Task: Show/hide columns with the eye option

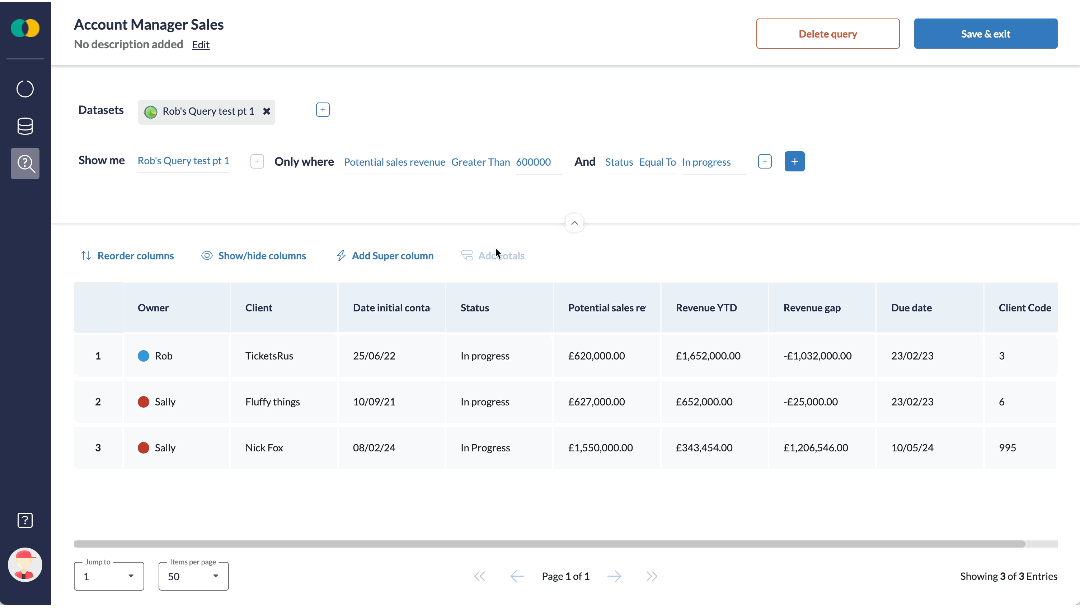Action: pos(253,255)
